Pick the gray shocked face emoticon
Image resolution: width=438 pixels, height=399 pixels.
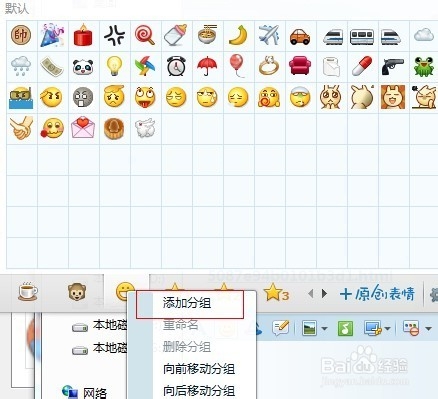pyautogui.click(x=83, y=97)
